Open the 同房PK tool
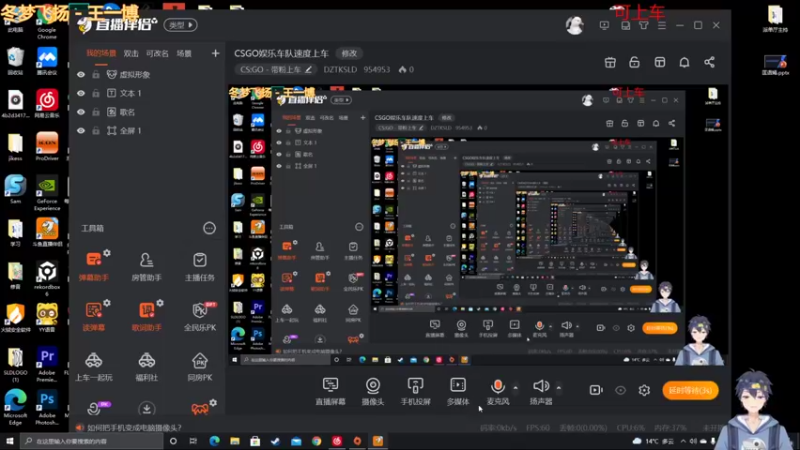Image resolution: width=800 pixels, height=450 pixels. point(199,366)
